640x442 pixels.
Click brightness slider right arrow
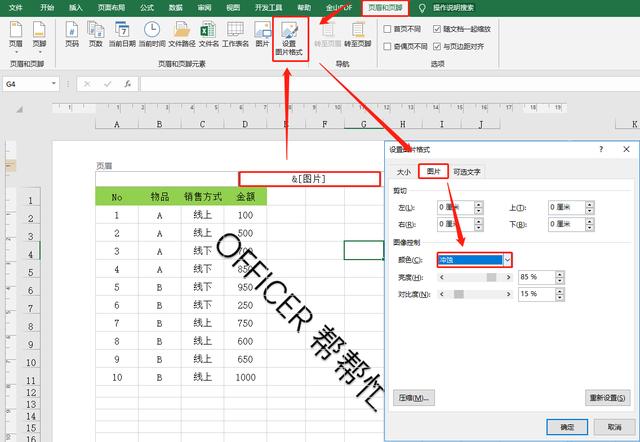(508, 277)
